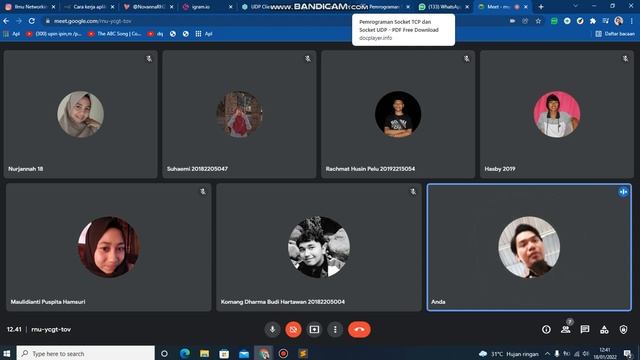Bookmark this page with the star icon
The height and width of the screenshot is (360, 640).
tap(538, 21)
